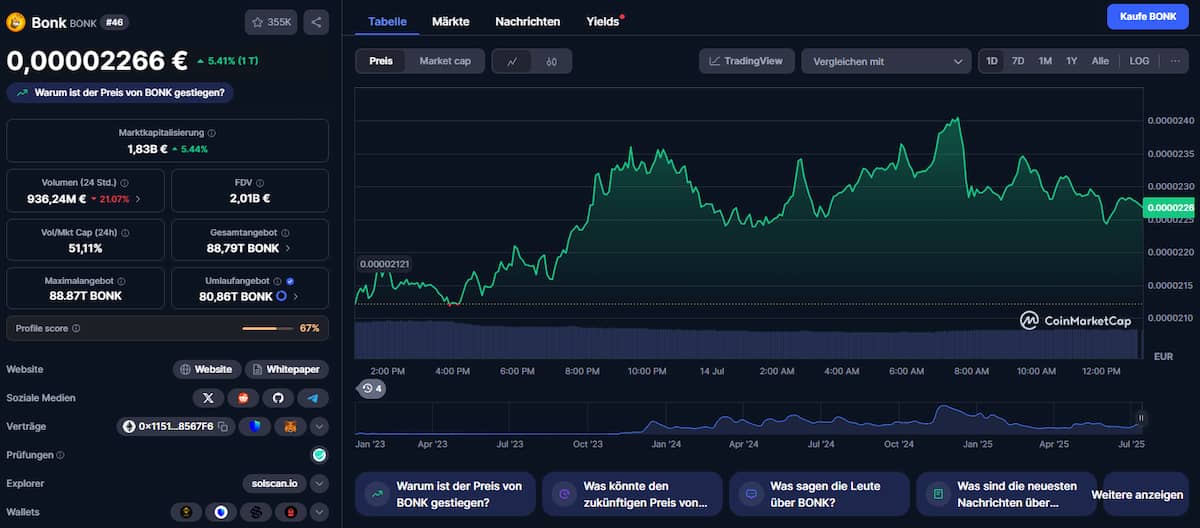1200x528 pixels.
Task: Open the Prüfungen audit badge icon
Action: (319, 455)
